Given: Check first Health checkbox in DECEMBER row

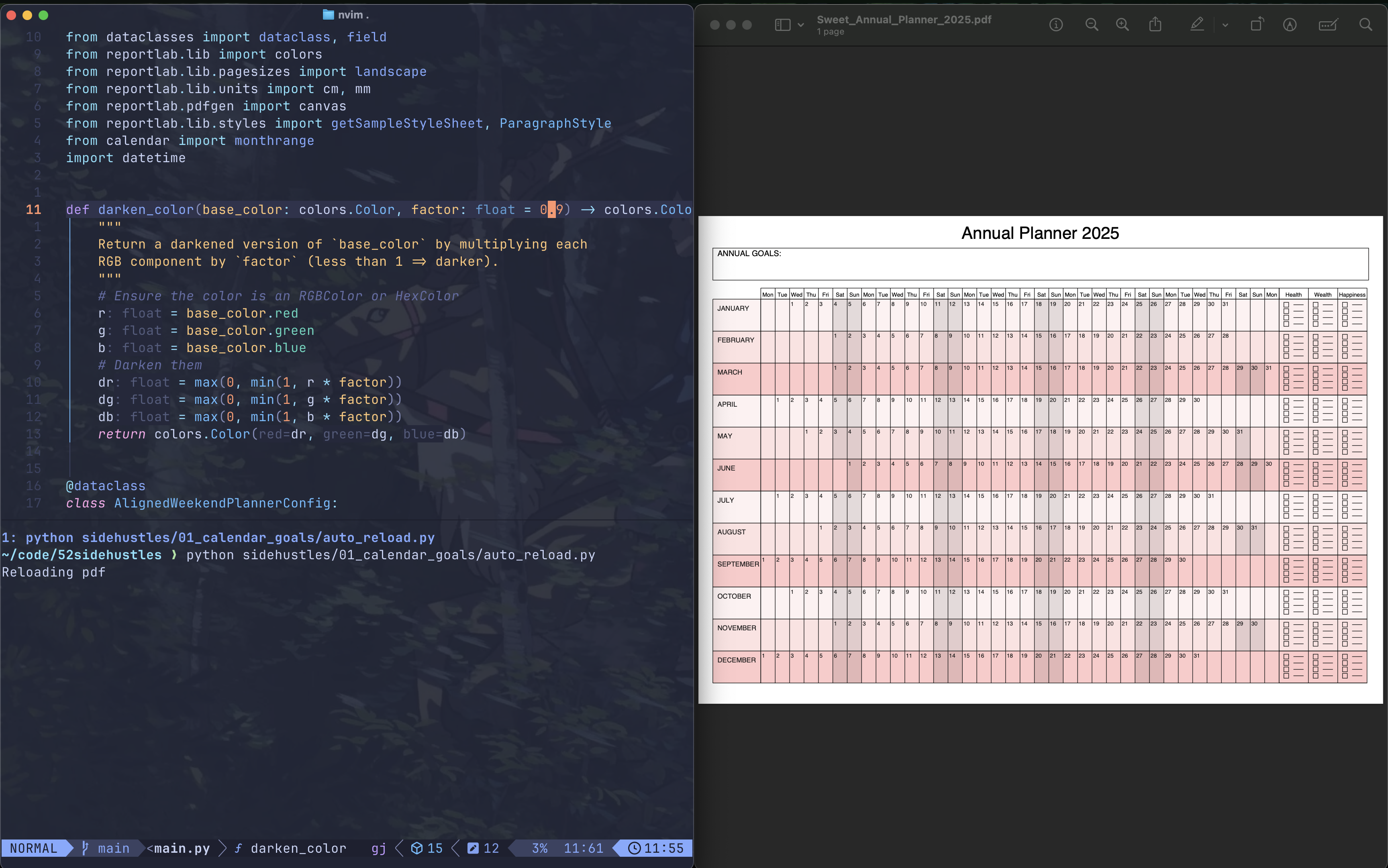Looking at the screenshot, I should pyautogui.click(x=1286, y=657).
